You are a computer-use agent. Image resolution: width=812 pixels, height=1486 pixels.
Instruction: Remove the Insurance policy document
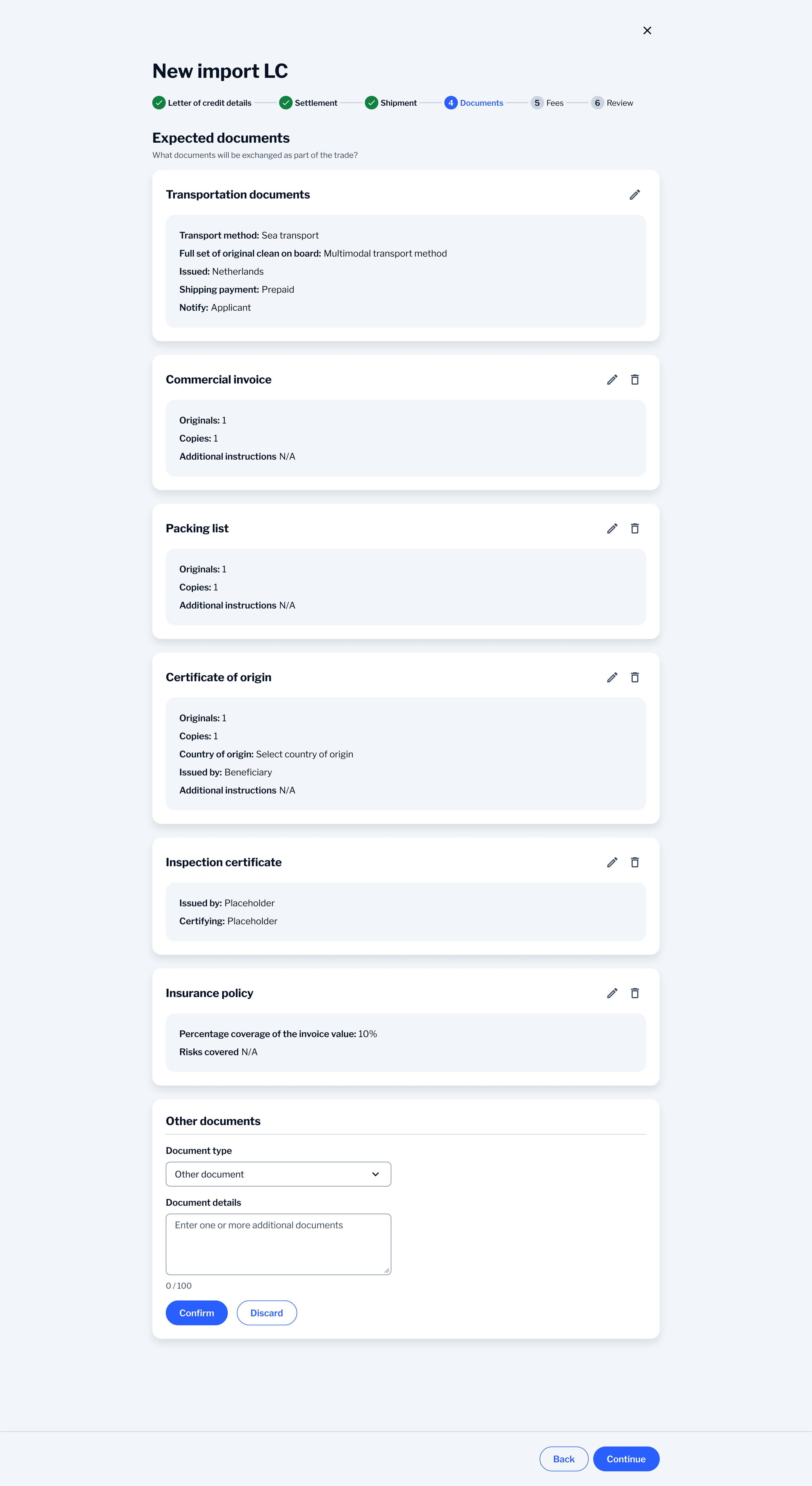tap(635, 993)
